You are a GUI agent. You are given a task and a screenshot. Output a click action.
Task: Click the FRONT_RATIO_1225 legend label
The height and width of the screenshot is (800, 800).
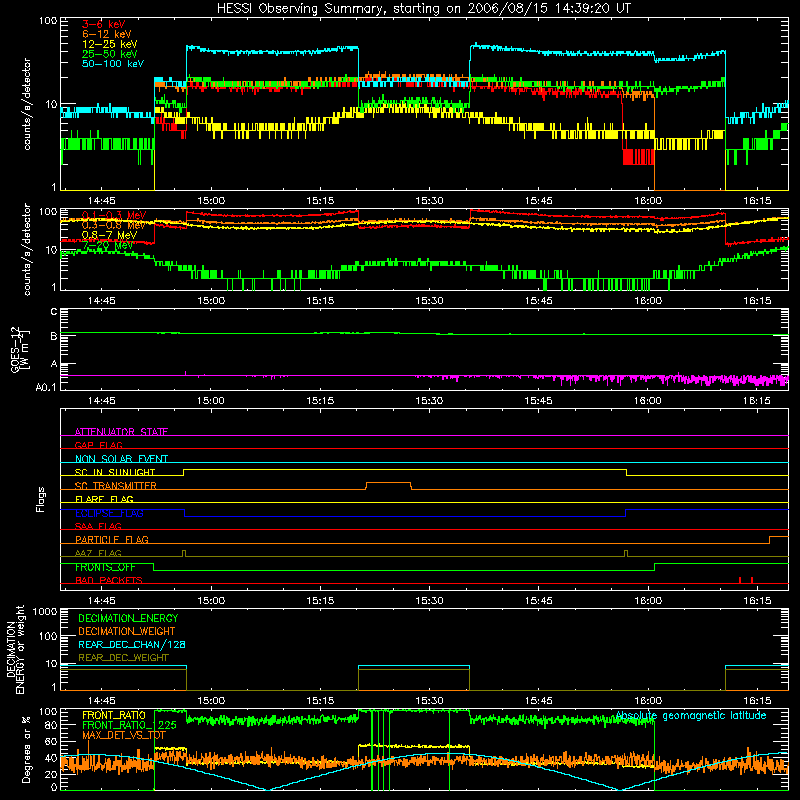129,725
